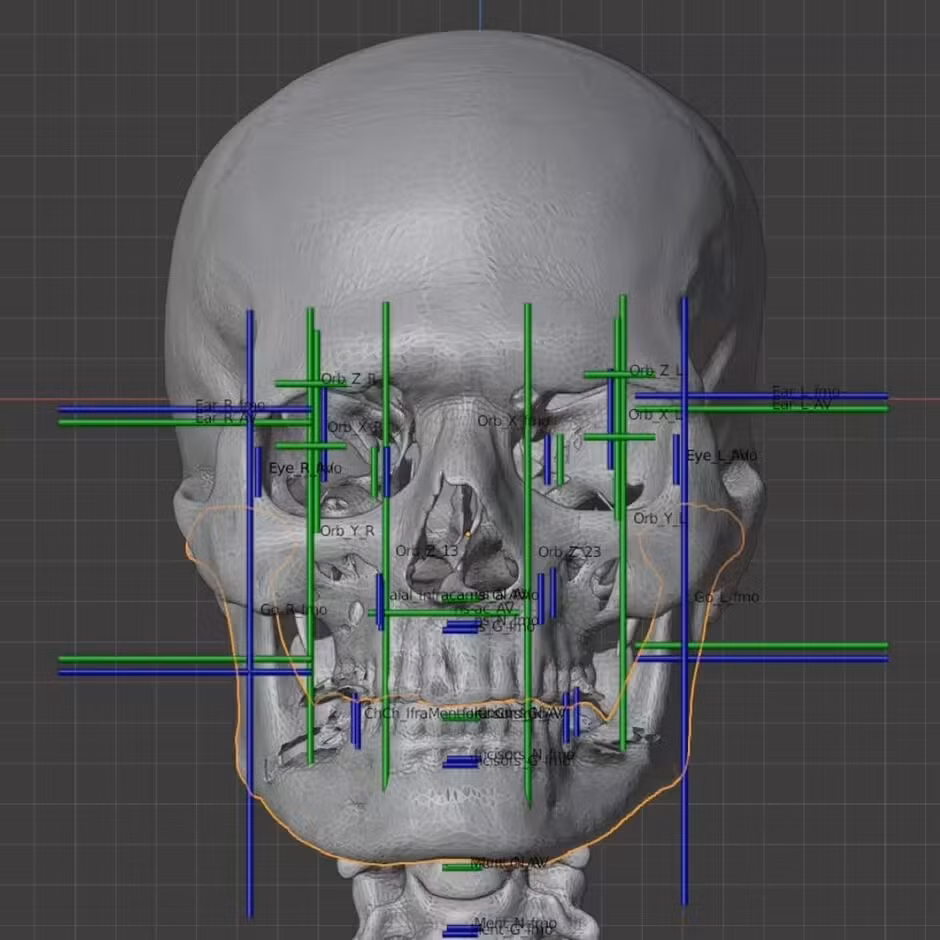Select the Orb_Z_L marker label

click(657, 371)
